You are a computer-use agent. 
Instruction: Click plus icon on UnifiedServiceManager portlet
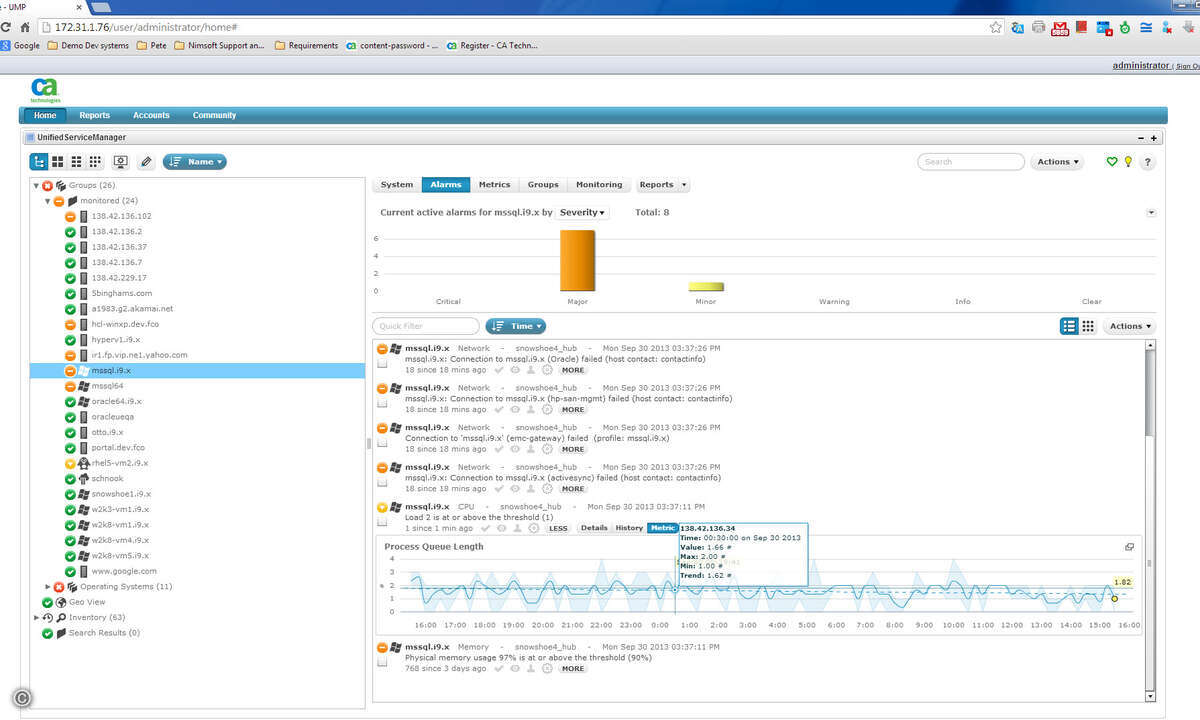(1153, 138)
